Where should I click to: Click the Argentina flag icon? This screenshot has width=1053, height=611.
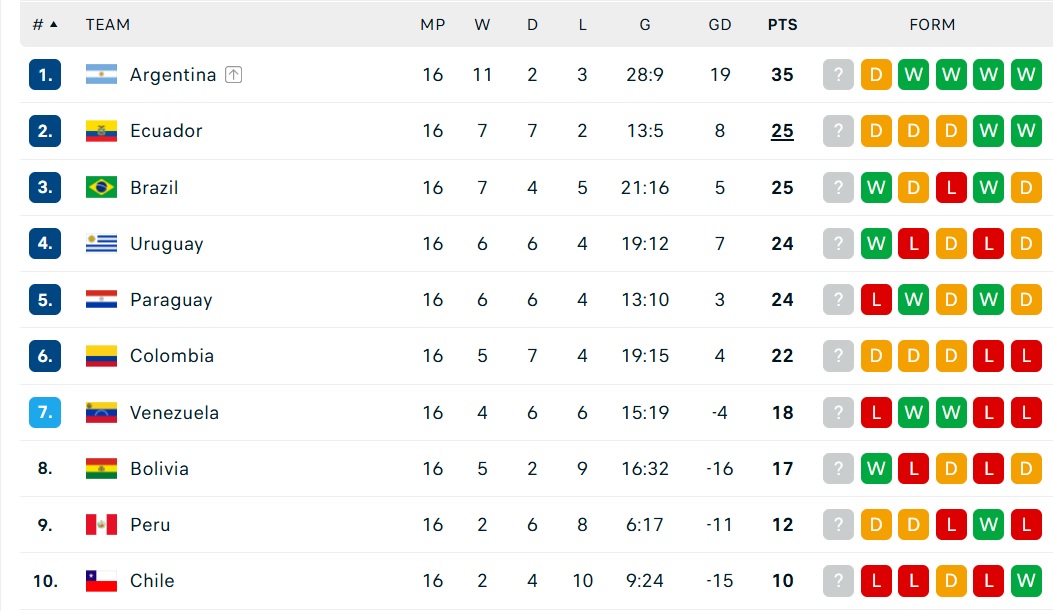click(101, 75)
